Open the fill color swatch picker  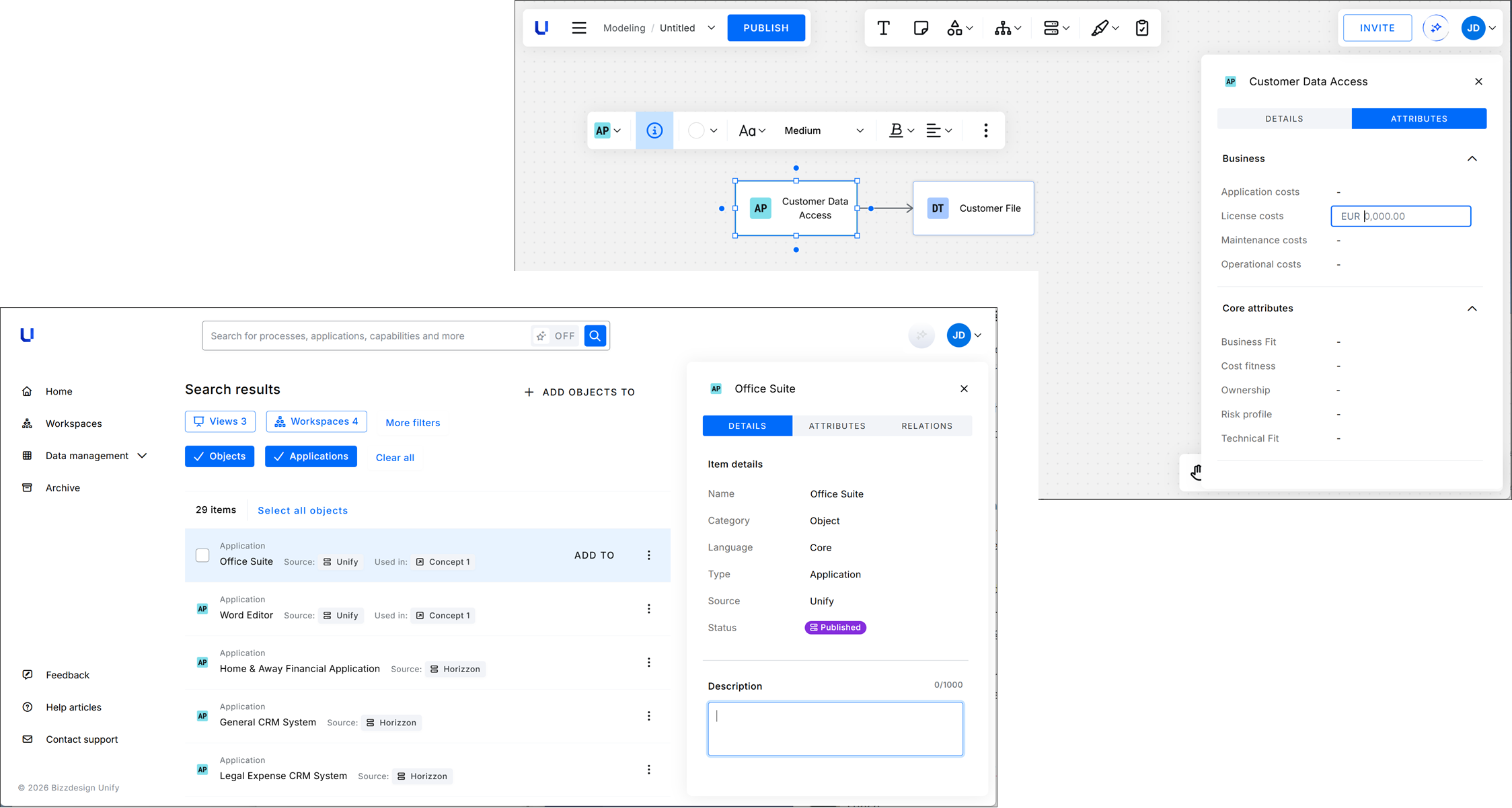703,130
